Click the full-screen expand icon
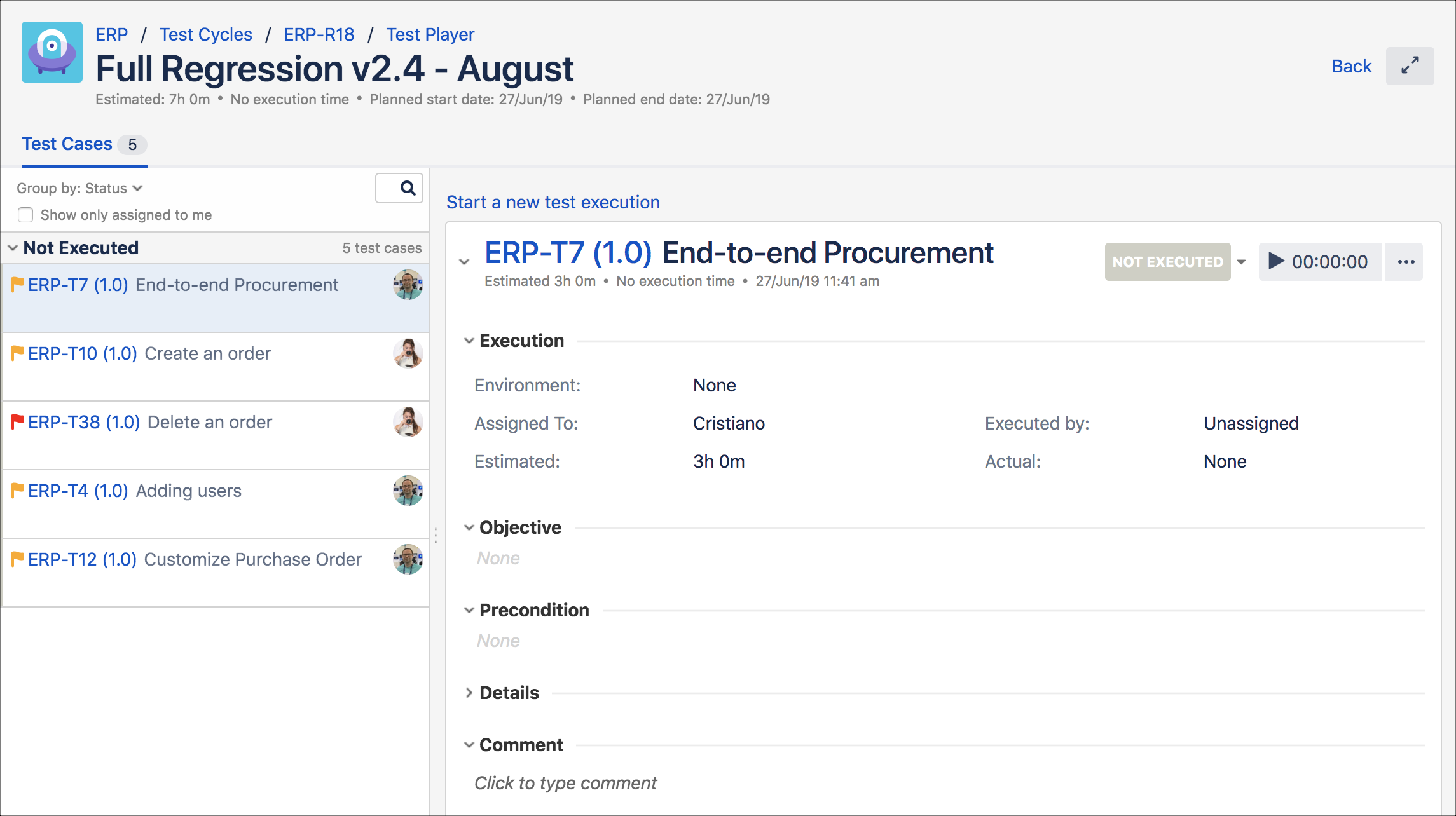The width and height of the screenshot is (1456, 816). (x=1410, y=66)
